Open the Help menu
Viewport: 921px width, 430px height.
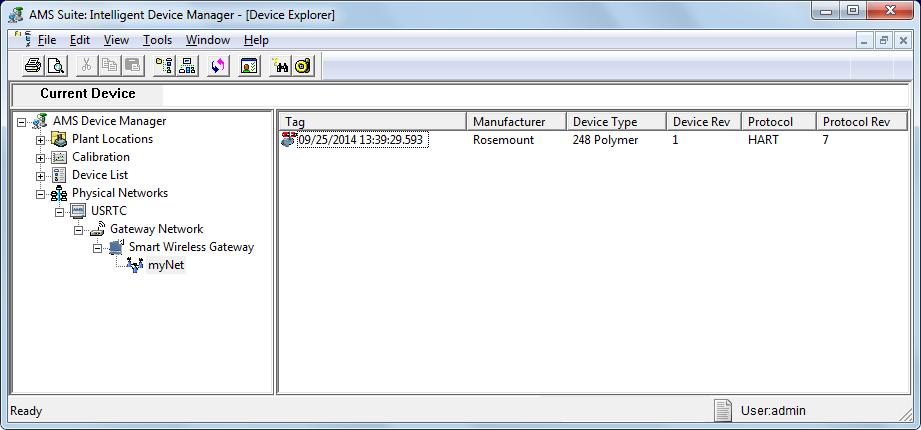[256, 40]
